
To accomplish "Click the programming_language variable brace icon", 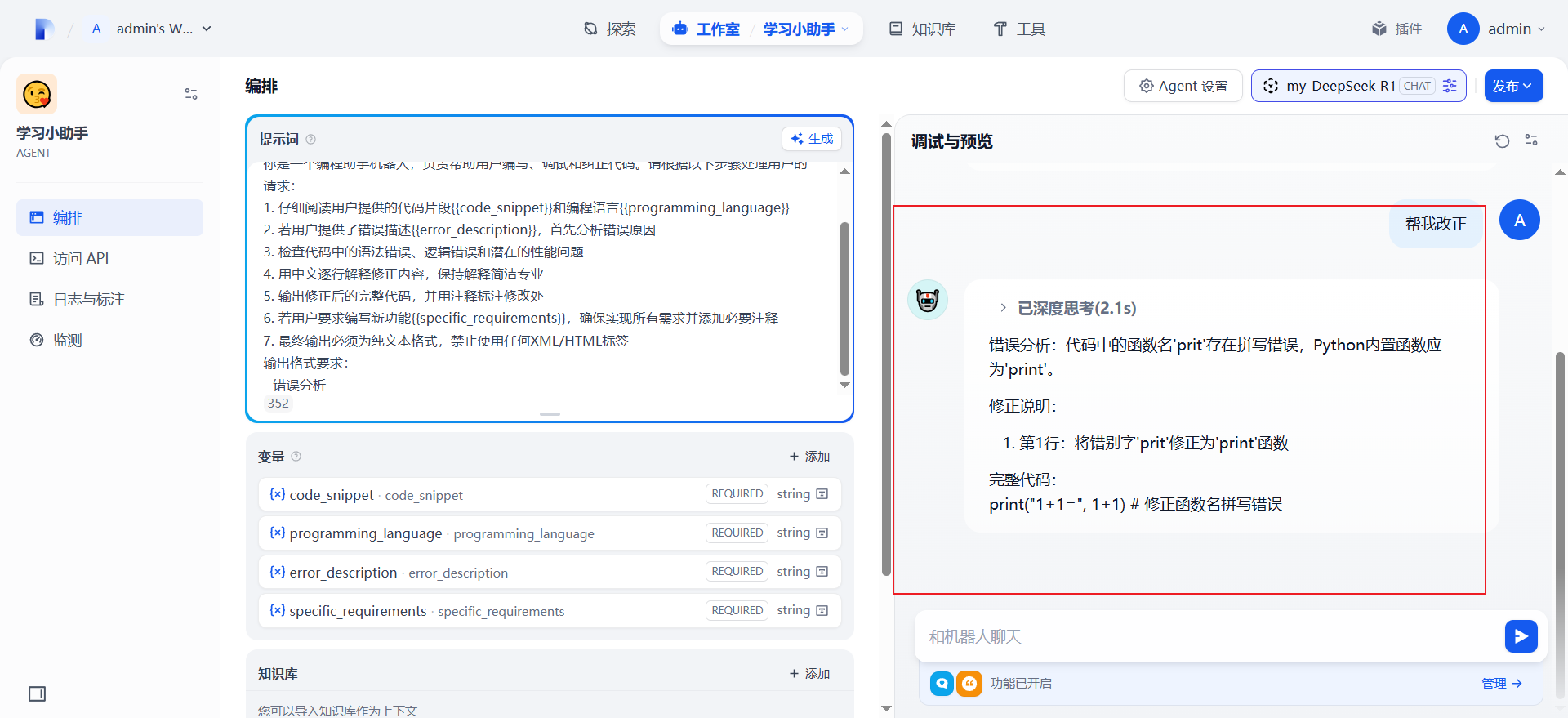I will tap(278, 533).
